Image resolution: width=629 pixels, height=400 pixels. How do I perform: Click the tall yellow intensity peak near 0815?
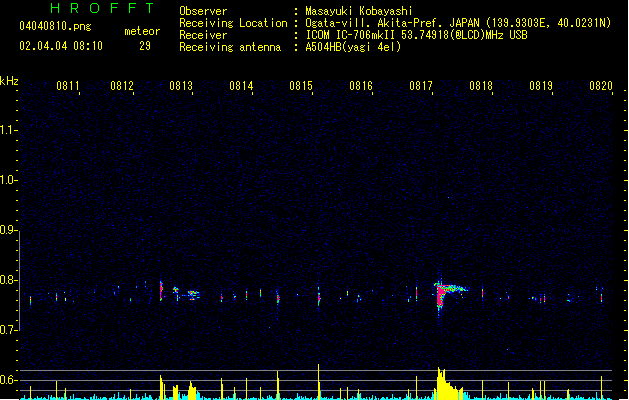point(319,381)
